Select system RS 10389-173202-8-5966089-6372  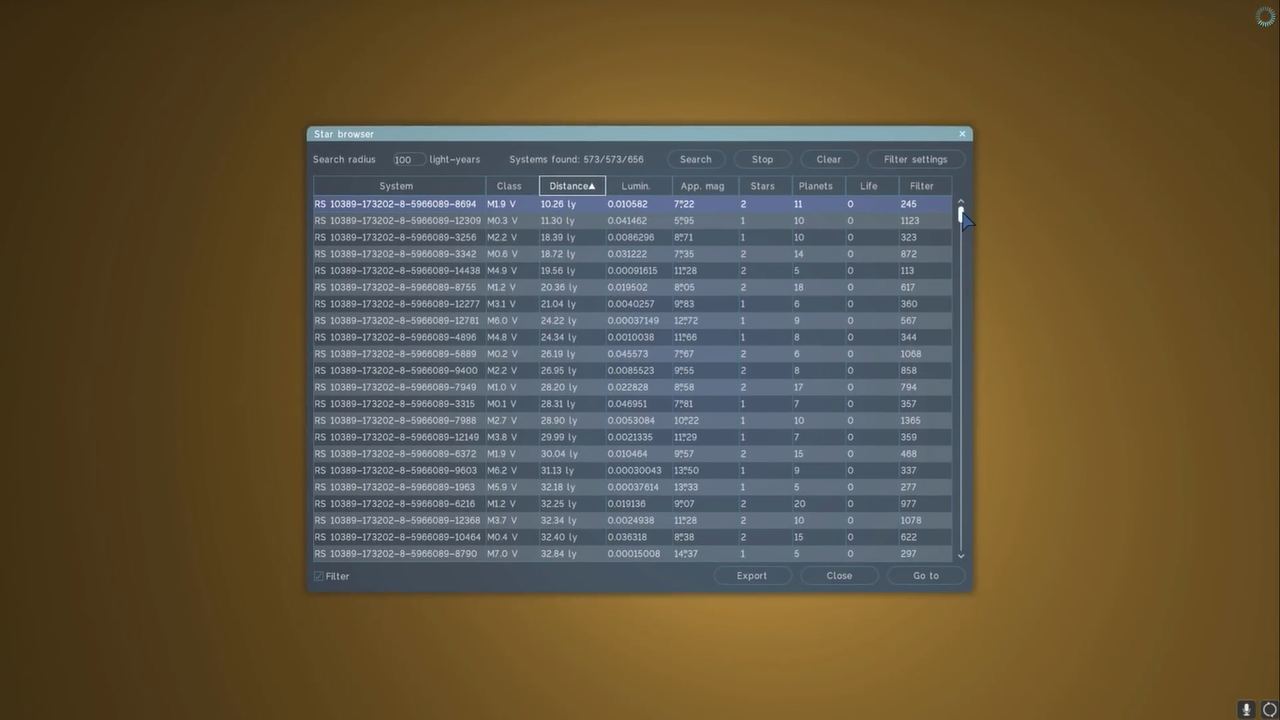coord(632,454)
